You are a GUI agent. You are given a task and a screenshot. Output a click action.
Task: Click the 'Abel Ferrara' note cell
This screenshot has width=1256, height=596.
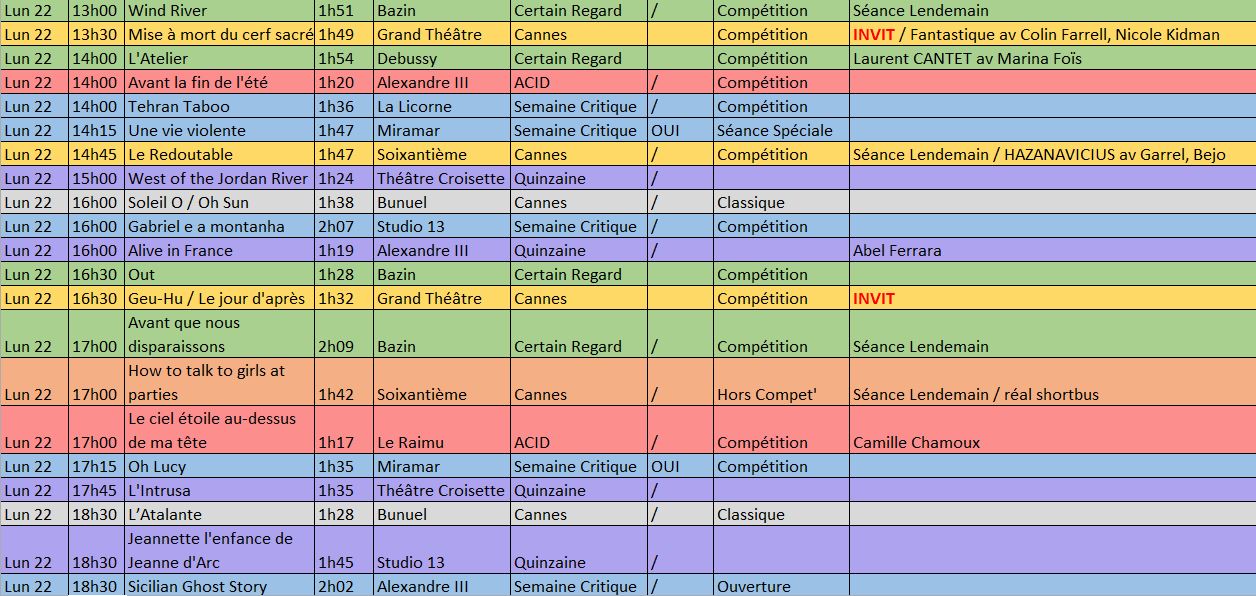pyautogui.click(x=897, y=251)
